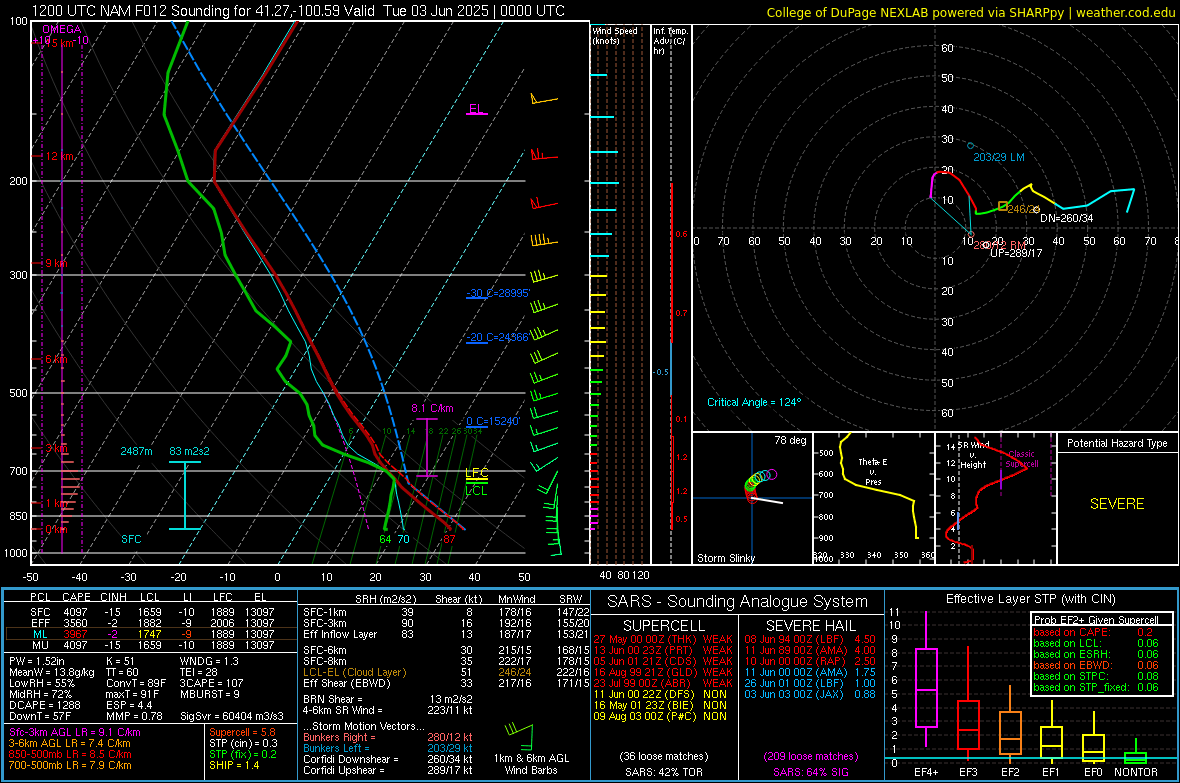Click the Bunkers Right = 280/12 kt line
Screen dimensions: 1180x783
click(388, 738)
